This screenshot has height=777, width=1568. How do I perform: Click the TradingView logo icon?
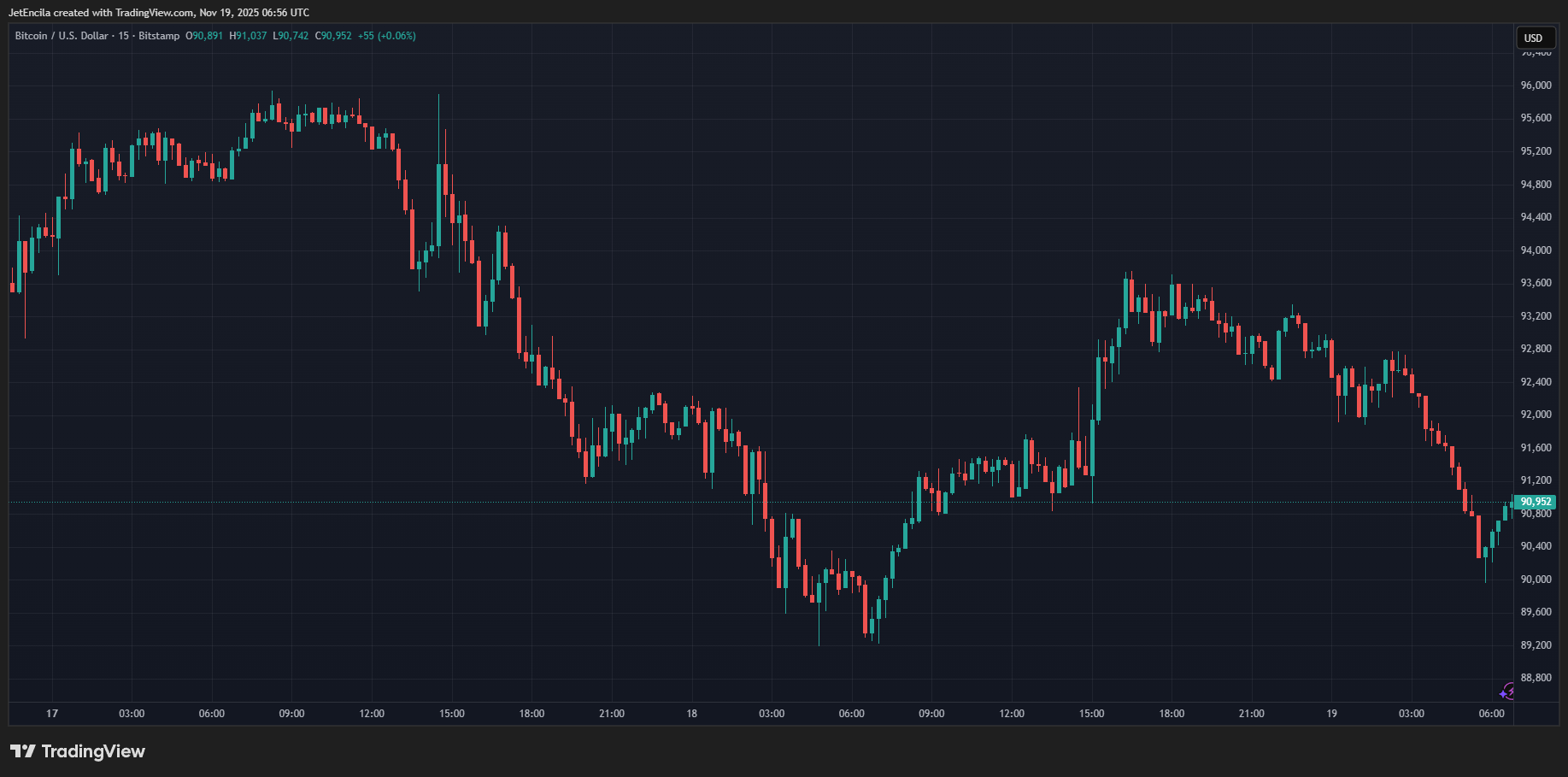click(x=23, y=751)
